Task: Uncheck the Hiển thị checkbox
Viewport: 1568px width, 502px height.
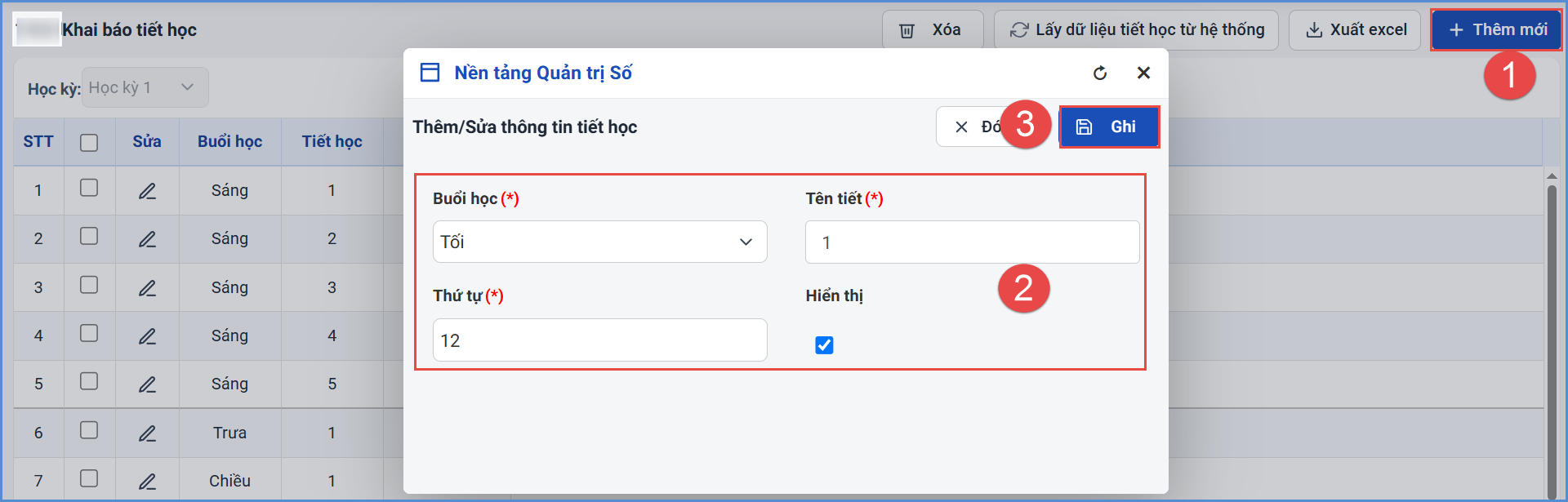Action: (x=824, y=345)
